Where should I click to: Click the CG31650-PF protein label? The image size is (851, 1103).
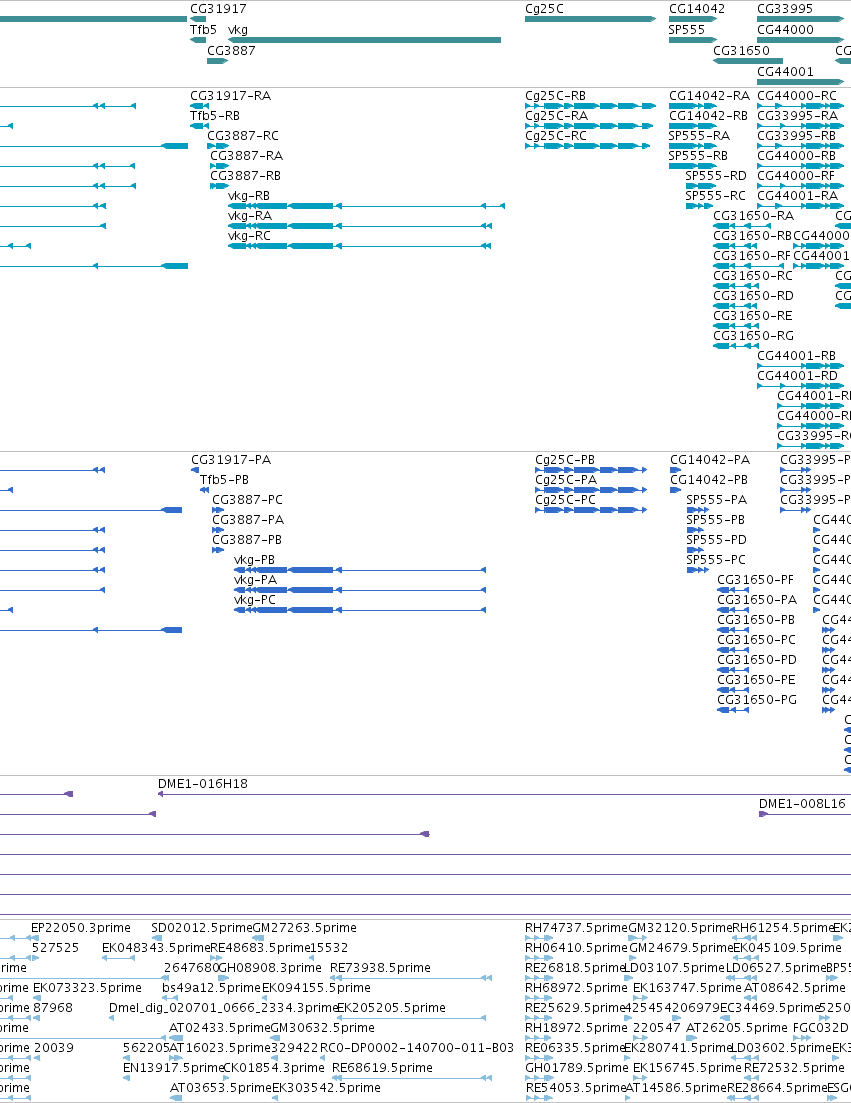coord(755,580)
